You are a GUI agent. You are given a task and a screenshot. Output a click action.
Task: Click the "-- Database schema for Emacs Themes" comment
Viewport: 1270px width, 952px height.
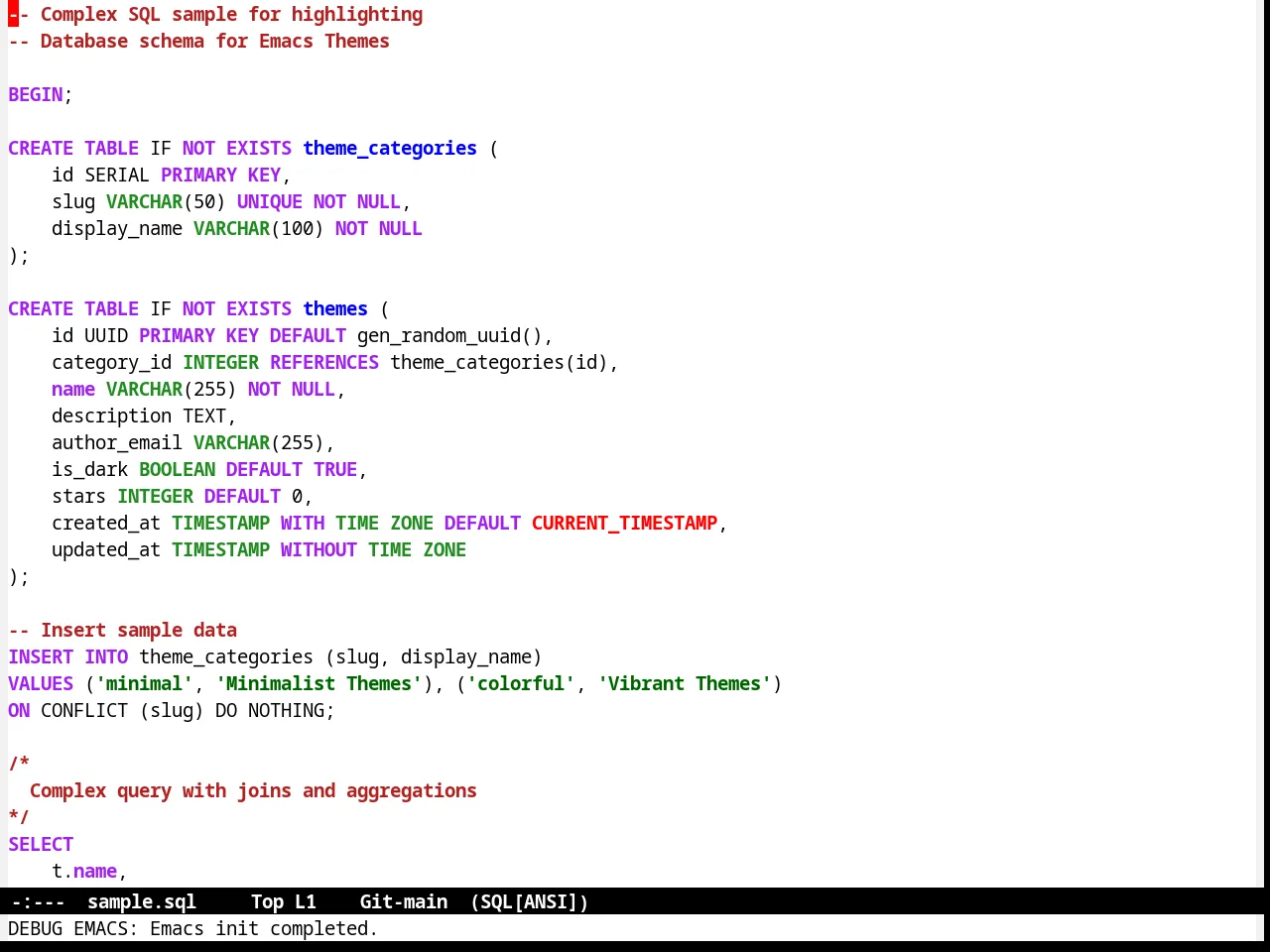point(199,41)
